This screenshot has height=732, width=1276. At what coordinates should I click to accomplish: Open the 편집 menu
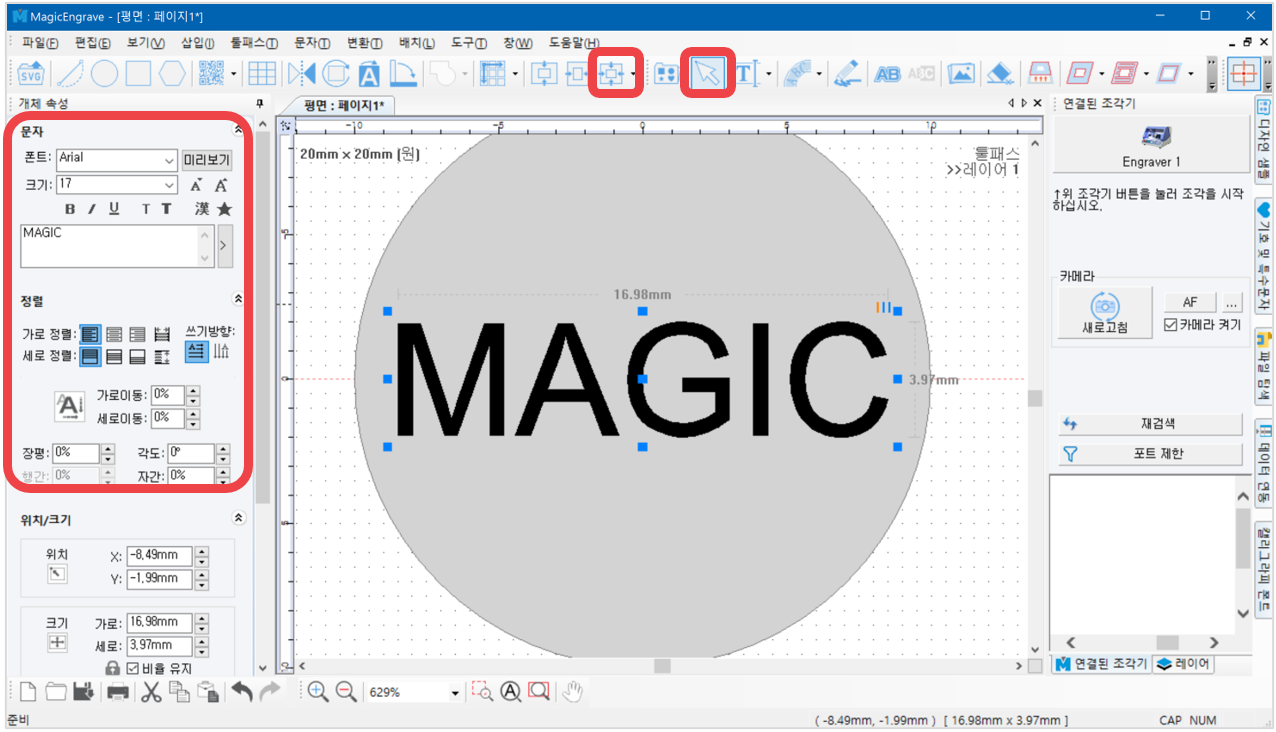pyautogui.click(x=92, y=43)
